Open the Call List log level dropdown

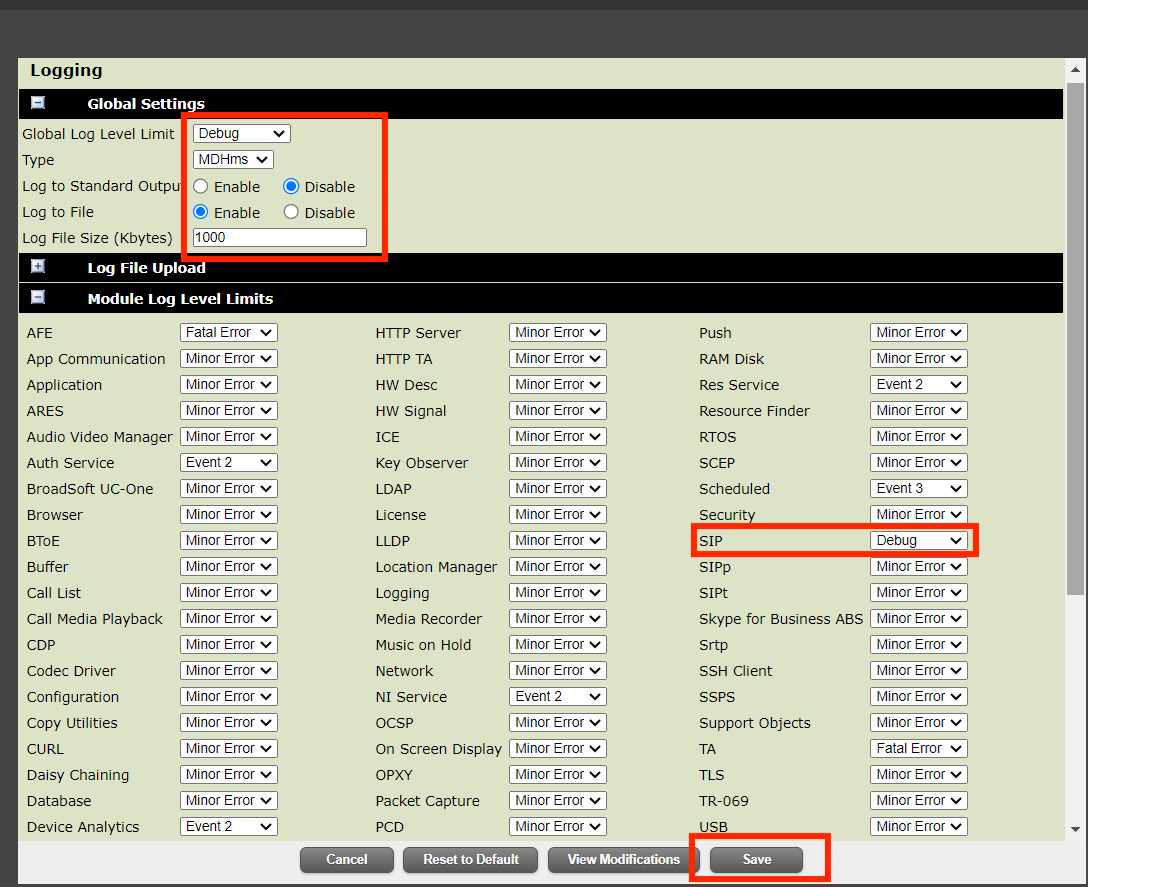coord(228,592)
